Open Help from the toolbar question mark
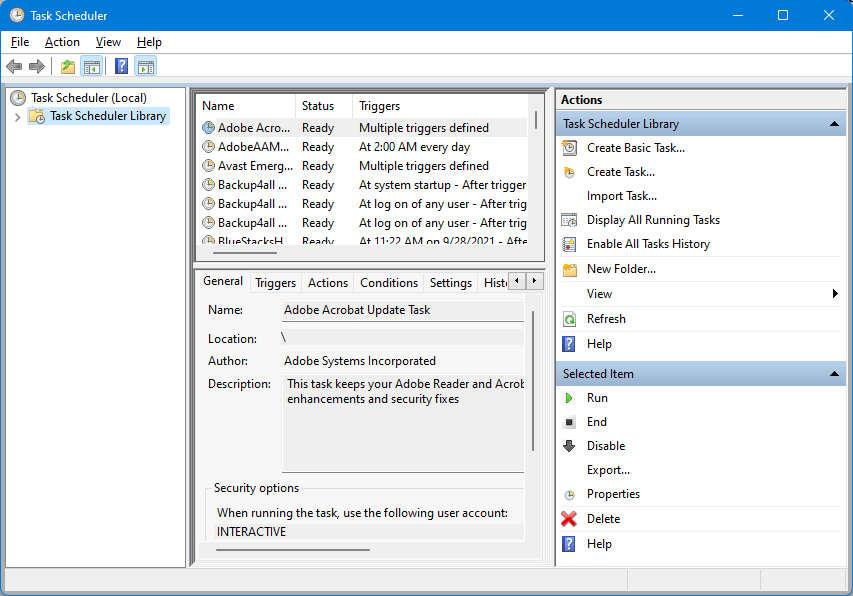 click(x=120, y=66)
